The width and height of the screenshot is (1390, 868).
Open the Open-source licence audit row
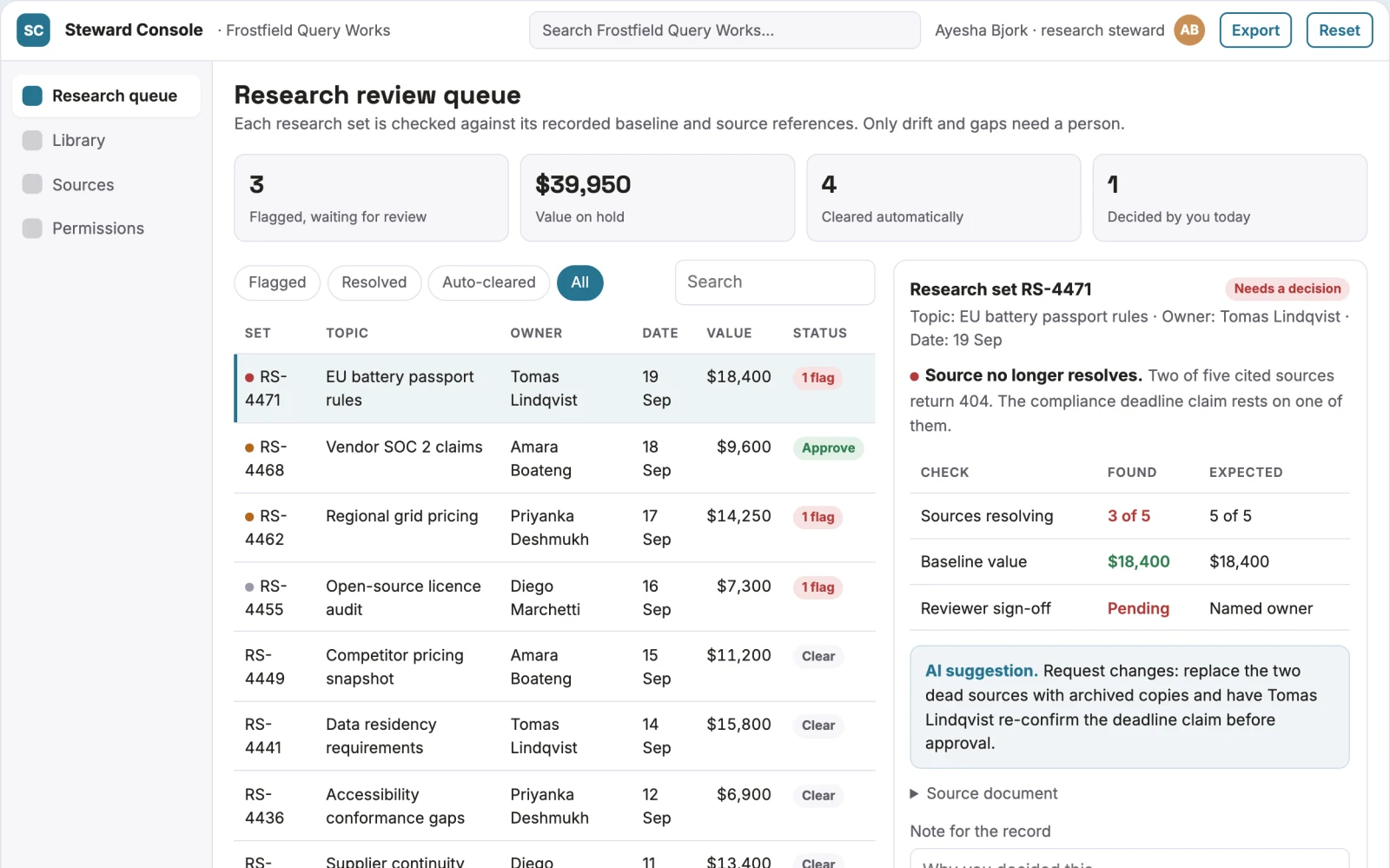(554, 598)
